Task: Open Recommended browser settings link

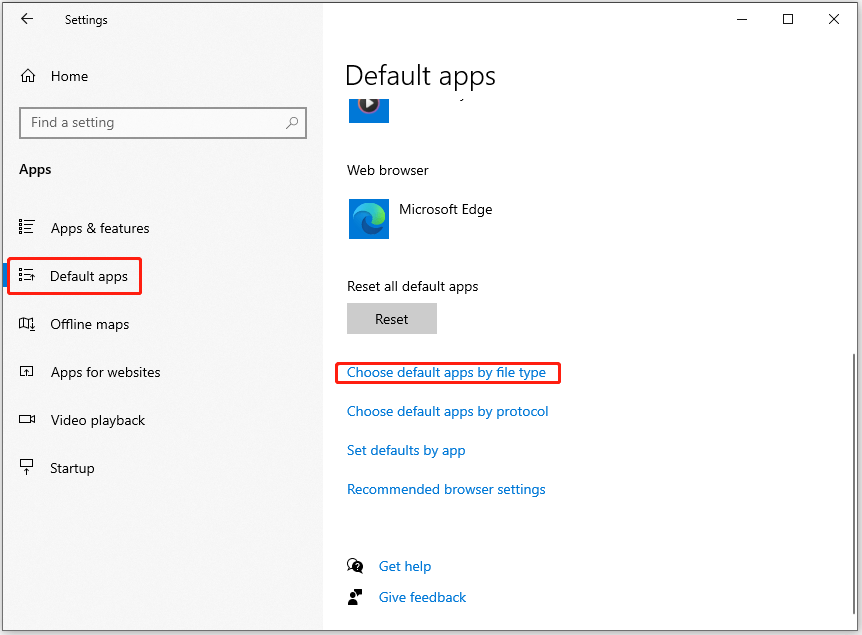Action: (446, 489)
